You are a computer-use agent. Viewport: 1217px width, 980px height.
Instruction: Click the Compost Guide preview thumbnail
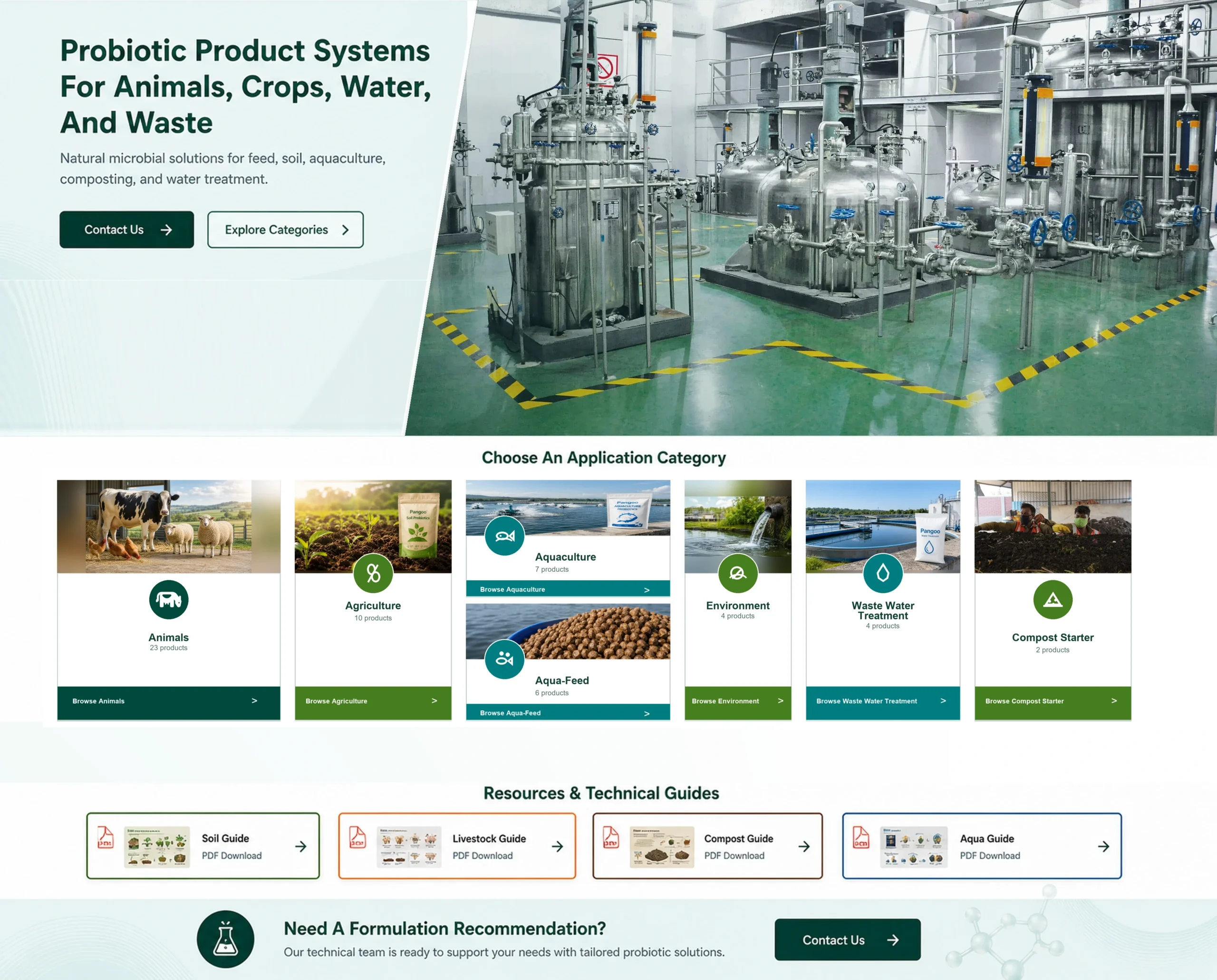pyautogui.click(x=662, y=847)
